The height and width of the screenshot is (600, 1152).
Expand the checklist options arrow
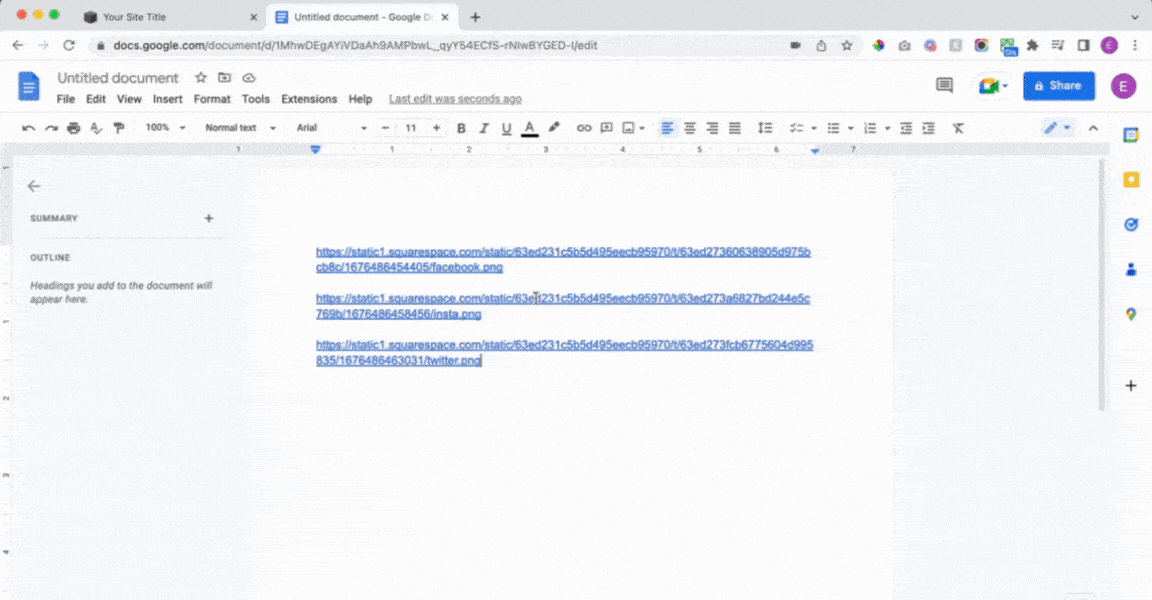[x=813, y=129]
